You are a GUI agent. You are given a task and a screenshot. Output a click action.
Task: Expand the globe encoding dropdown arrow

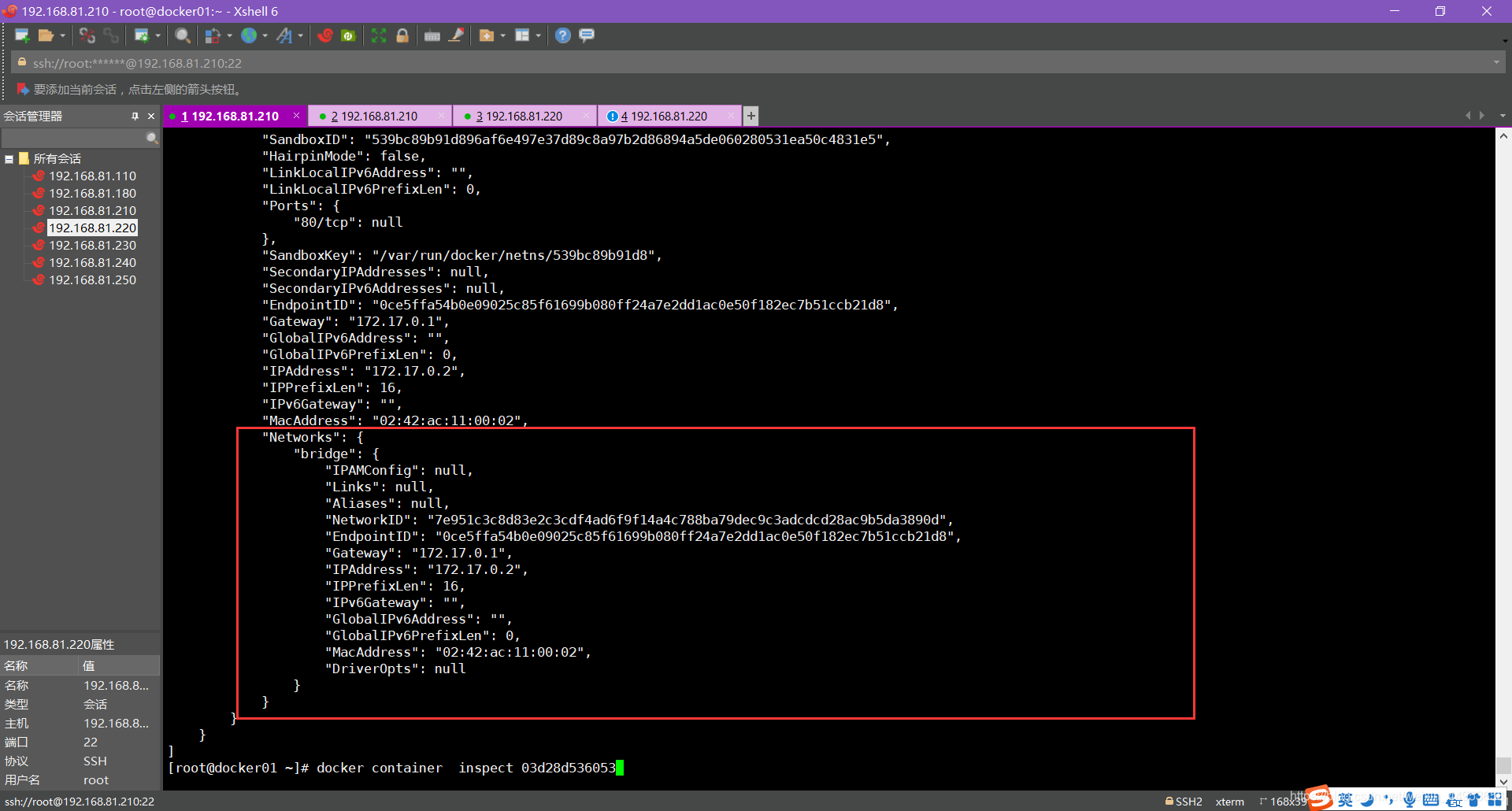265,35
